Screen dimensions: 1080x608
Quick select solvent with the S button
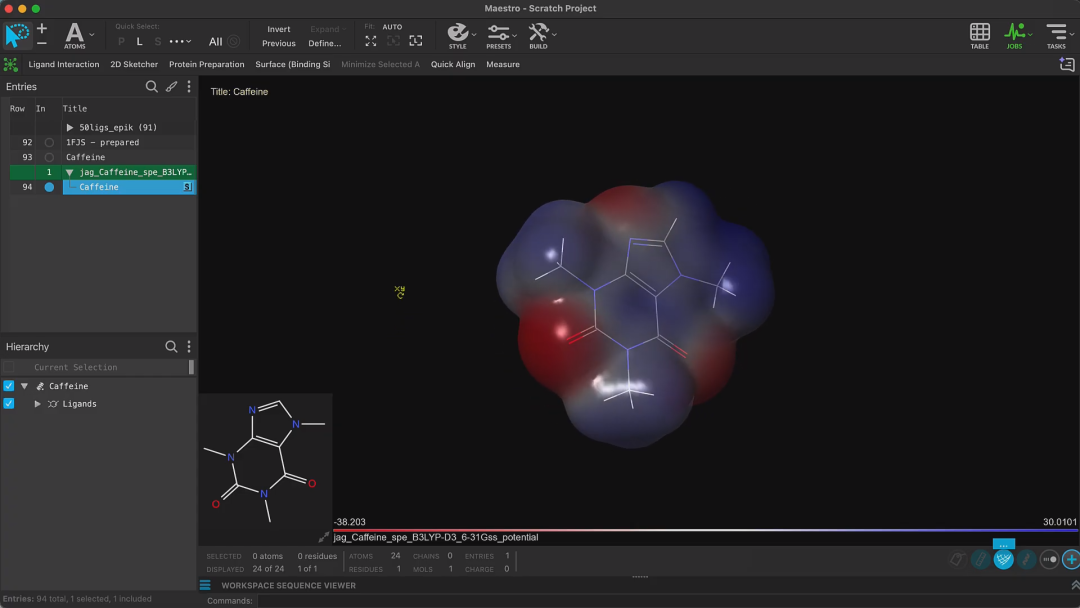point(158,41)
